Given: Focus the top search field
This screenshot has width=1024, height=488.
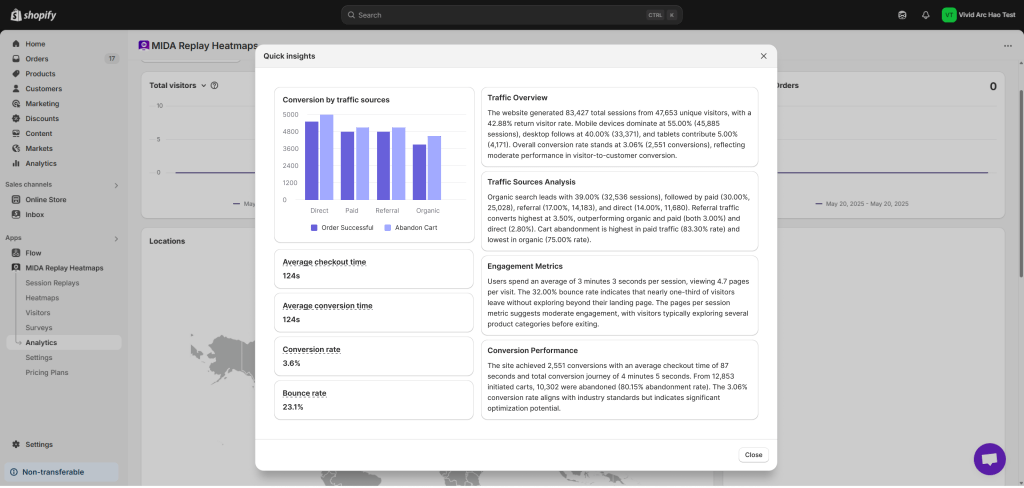Looking at the screenshot, I should pyautogui.click(x=511, y=15).
